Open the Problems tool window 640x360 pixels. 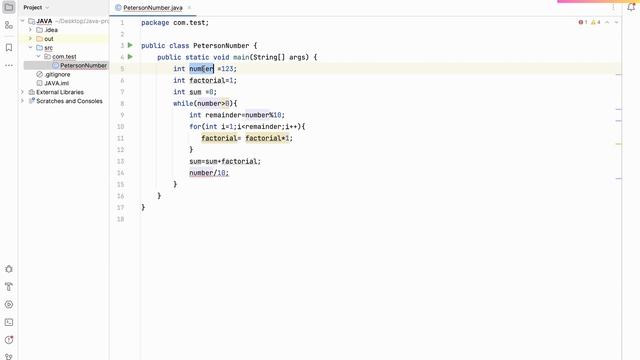tap(9, 340)
